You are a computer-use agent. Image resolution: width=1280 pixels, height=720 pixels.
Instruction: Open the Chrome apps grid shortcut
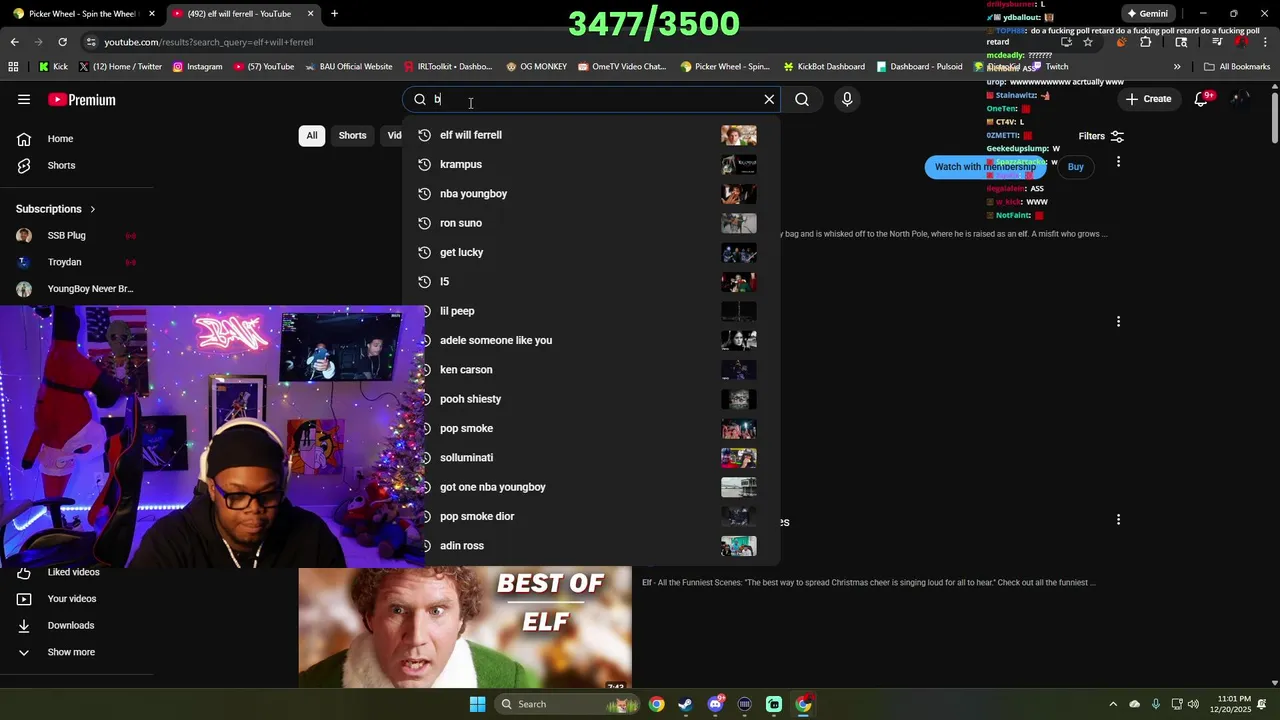click(13, 67)
